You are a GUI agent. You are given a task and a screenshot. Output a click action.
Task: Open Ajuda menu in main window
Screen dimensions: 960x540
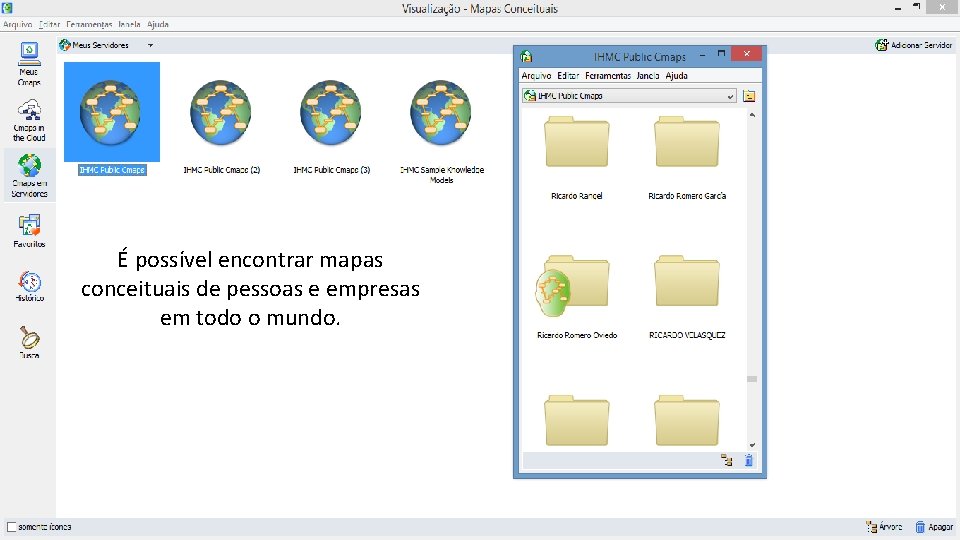pyautogui.click(x=157, y=24)
